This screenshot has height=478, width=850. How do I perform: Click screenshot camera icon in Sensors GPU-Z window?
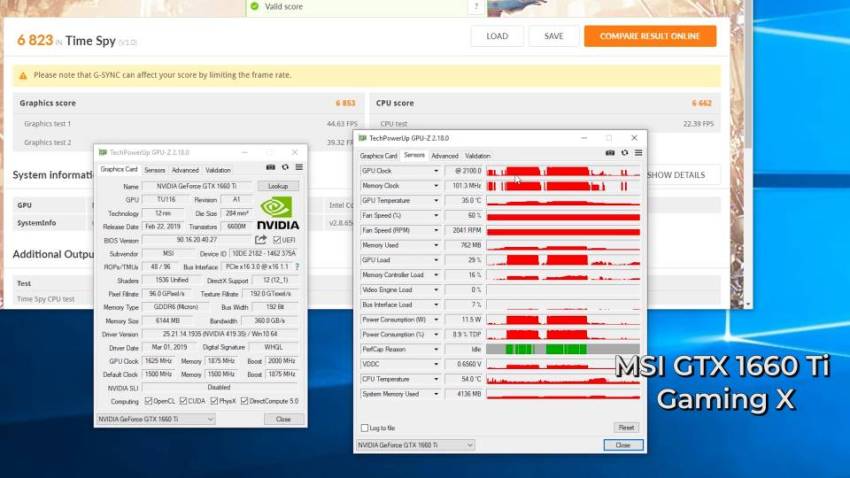coord(610,153)
